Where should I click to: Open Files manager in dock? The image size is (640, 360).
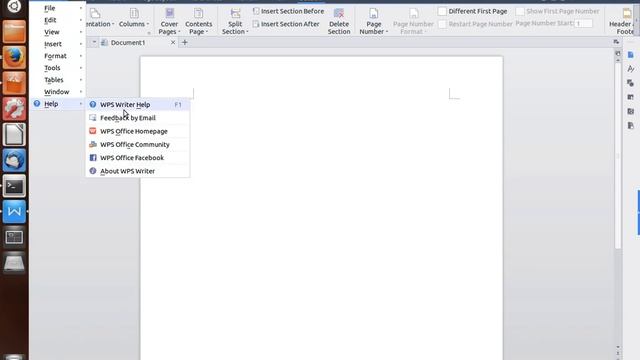point(14,31)
